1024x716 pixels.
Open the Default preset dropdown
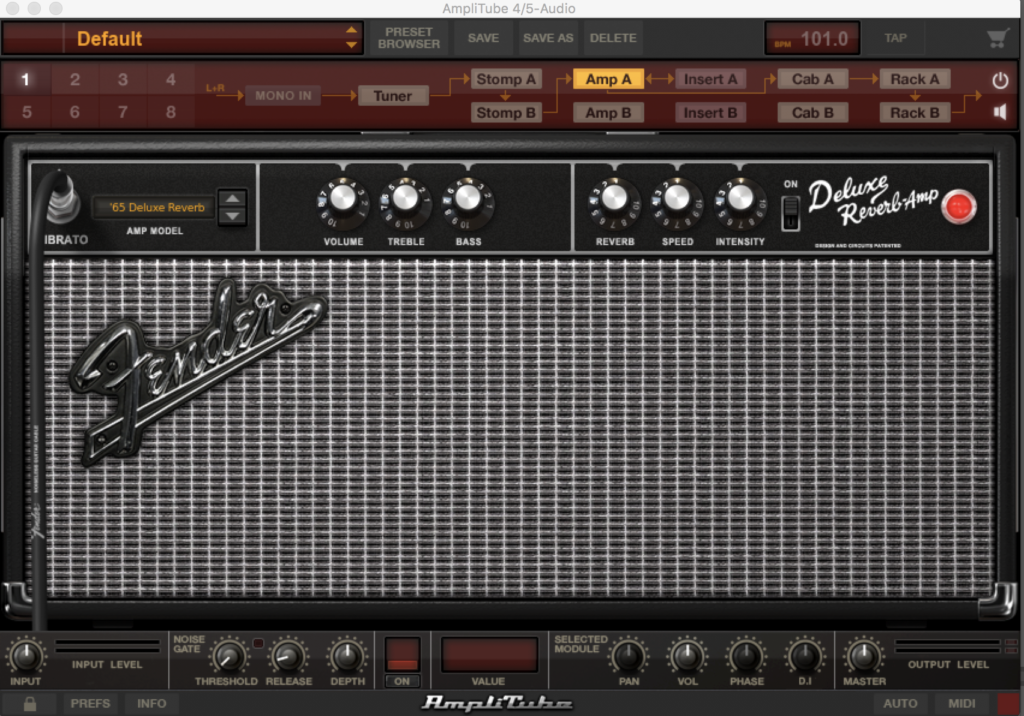[x=351, y=38]
